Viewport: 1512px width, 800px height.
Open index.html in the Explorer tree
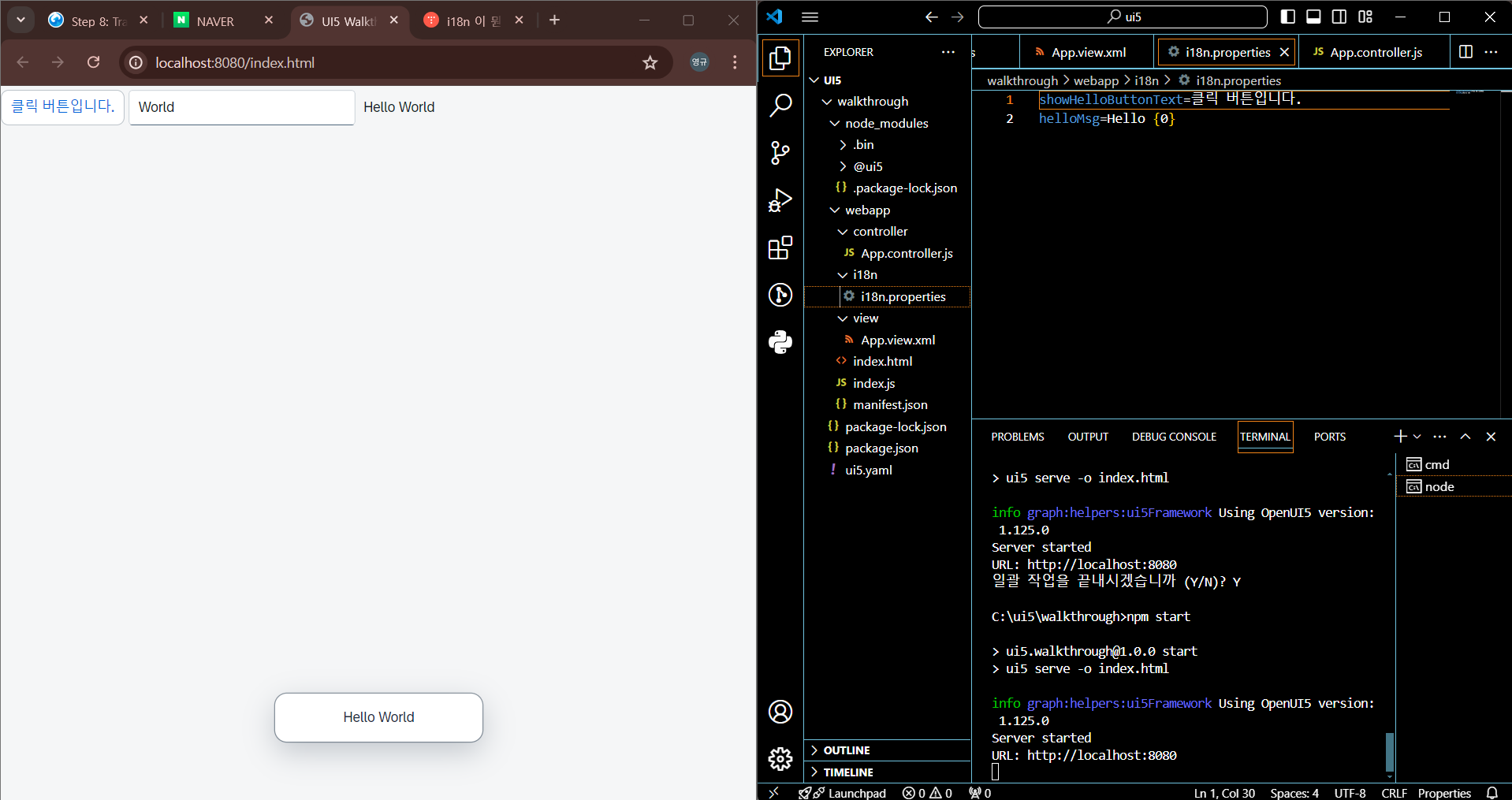point(882,362)
